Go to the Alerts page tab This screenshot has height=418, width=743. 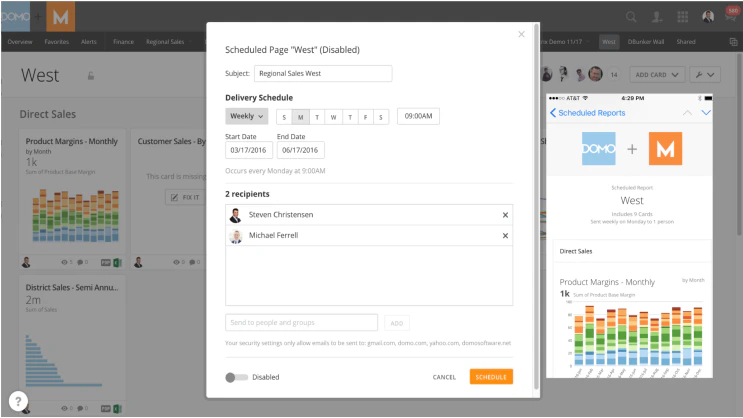click(89, 42)
